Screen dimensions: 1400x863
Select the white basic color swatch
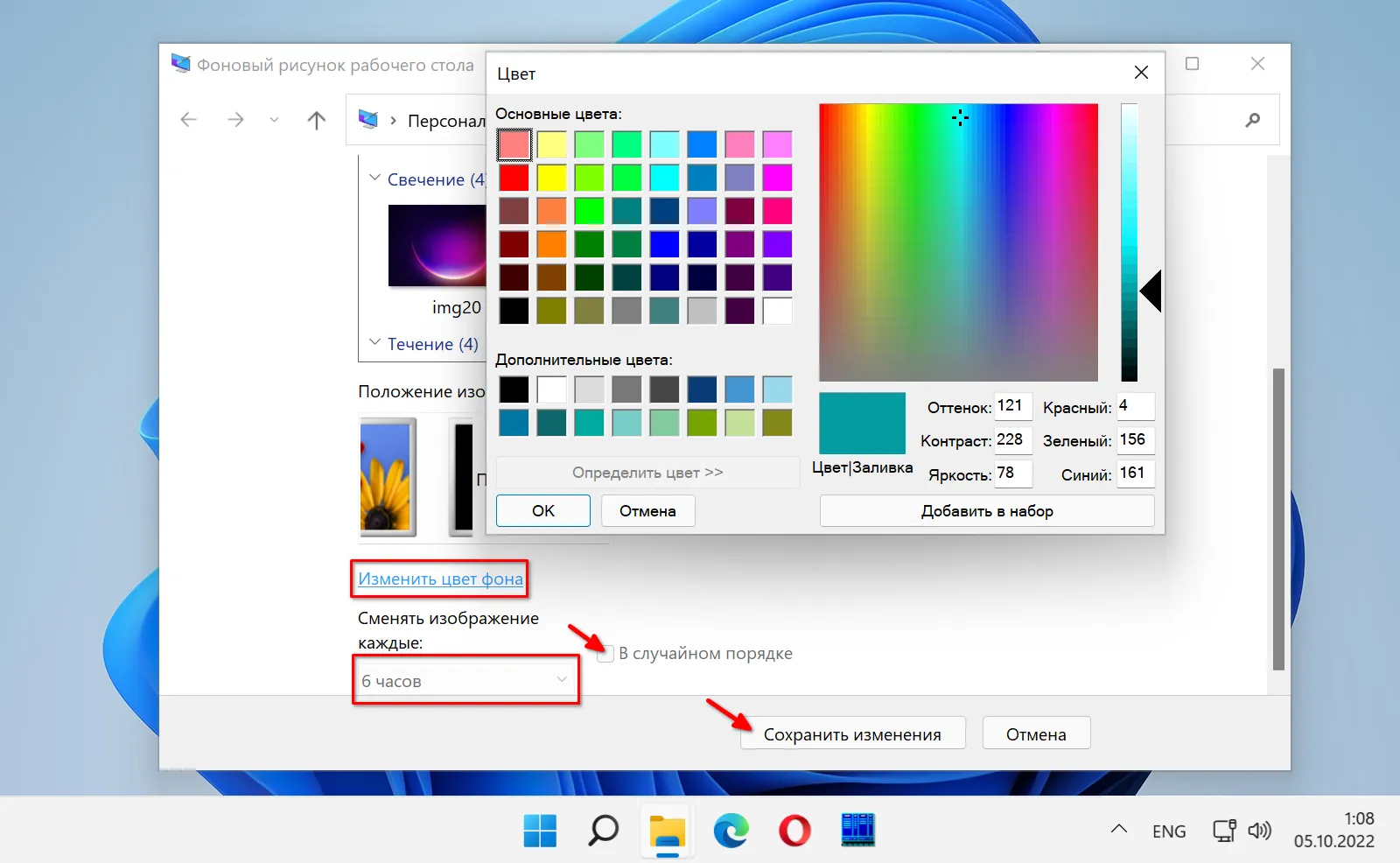[x=777, y=311]
